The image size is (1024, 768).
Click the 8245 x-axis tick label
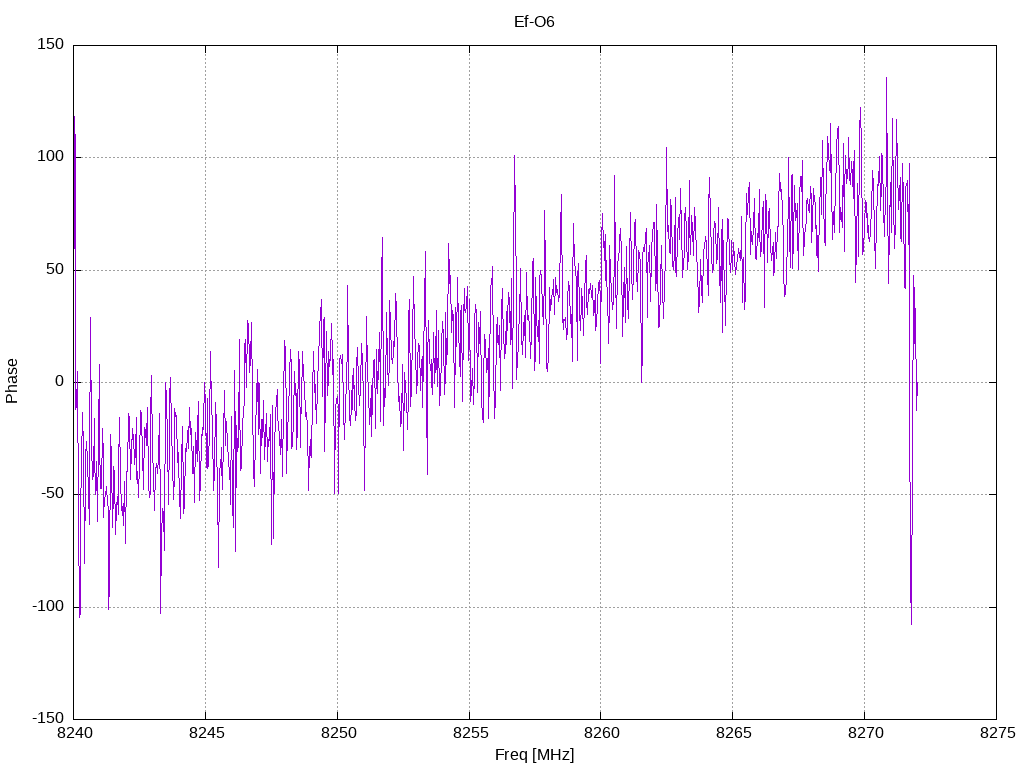tap(206, 733)
